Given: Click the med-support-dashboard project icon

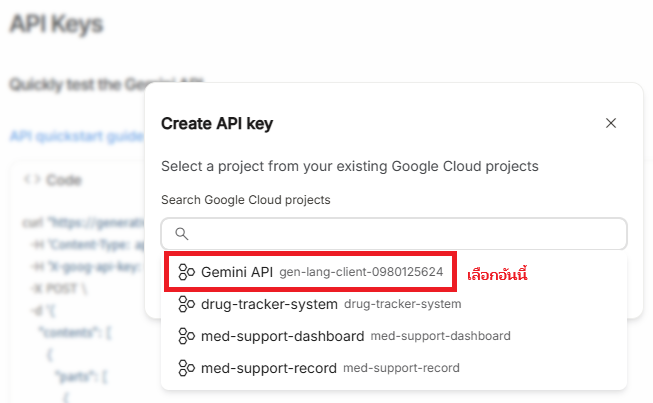Looking at the screenshot, I should (x=186, y=336).
